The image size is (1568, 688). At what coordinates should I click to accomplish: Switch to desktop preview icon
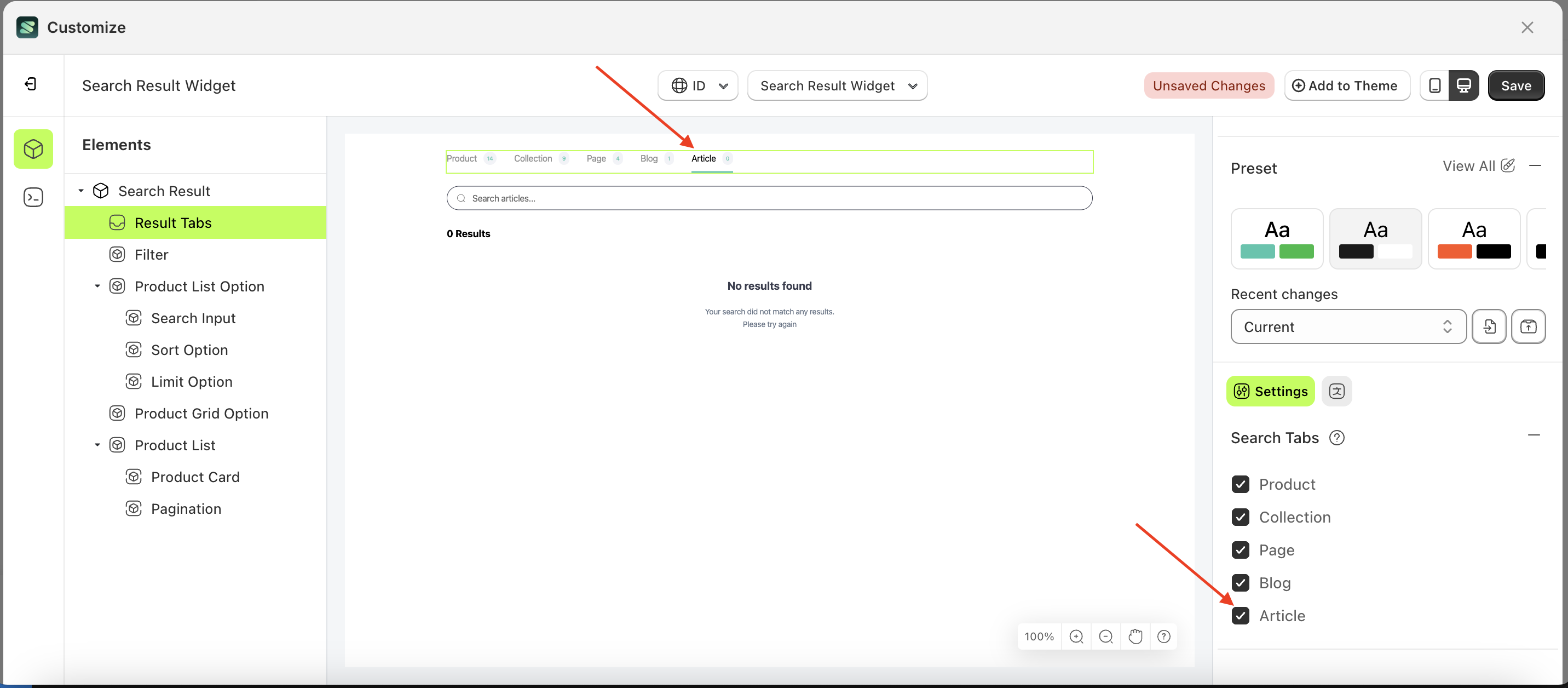(1464, 85)
